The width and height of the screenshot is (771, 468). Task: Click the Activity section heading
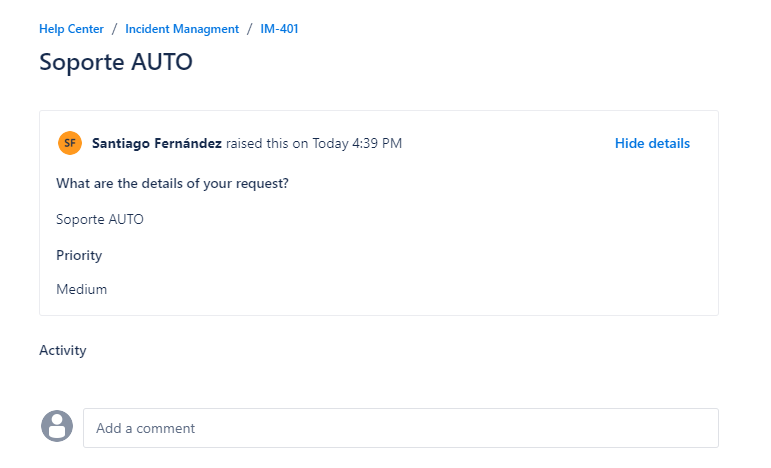pyautogui.click(x=63, y=351)
